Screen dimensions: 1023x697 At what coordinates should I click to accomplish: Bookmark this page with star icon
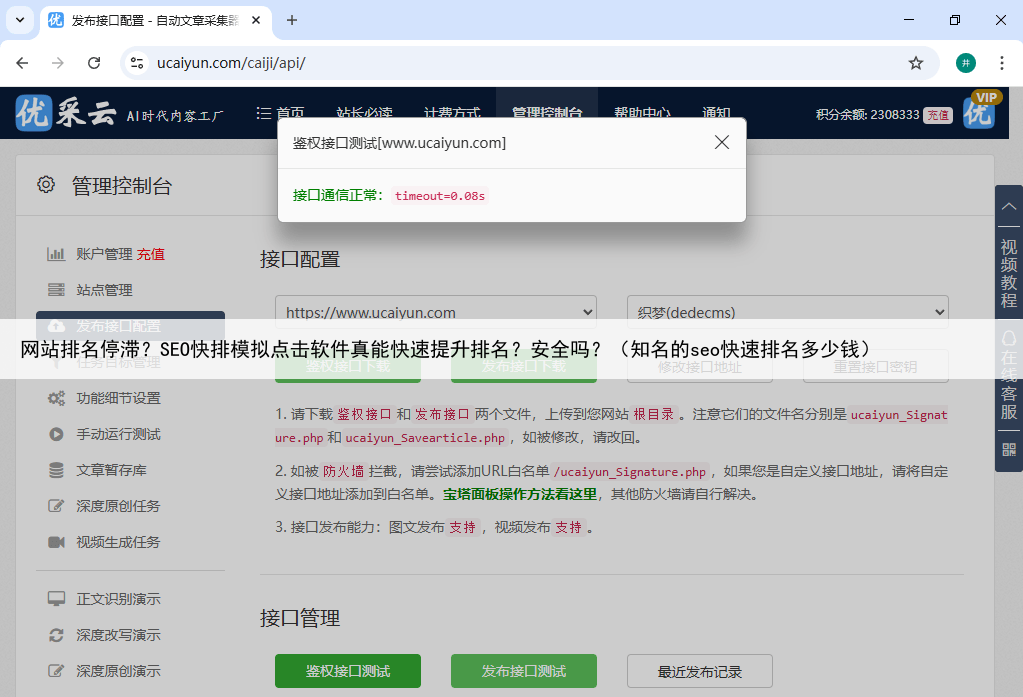pos(915,63)
